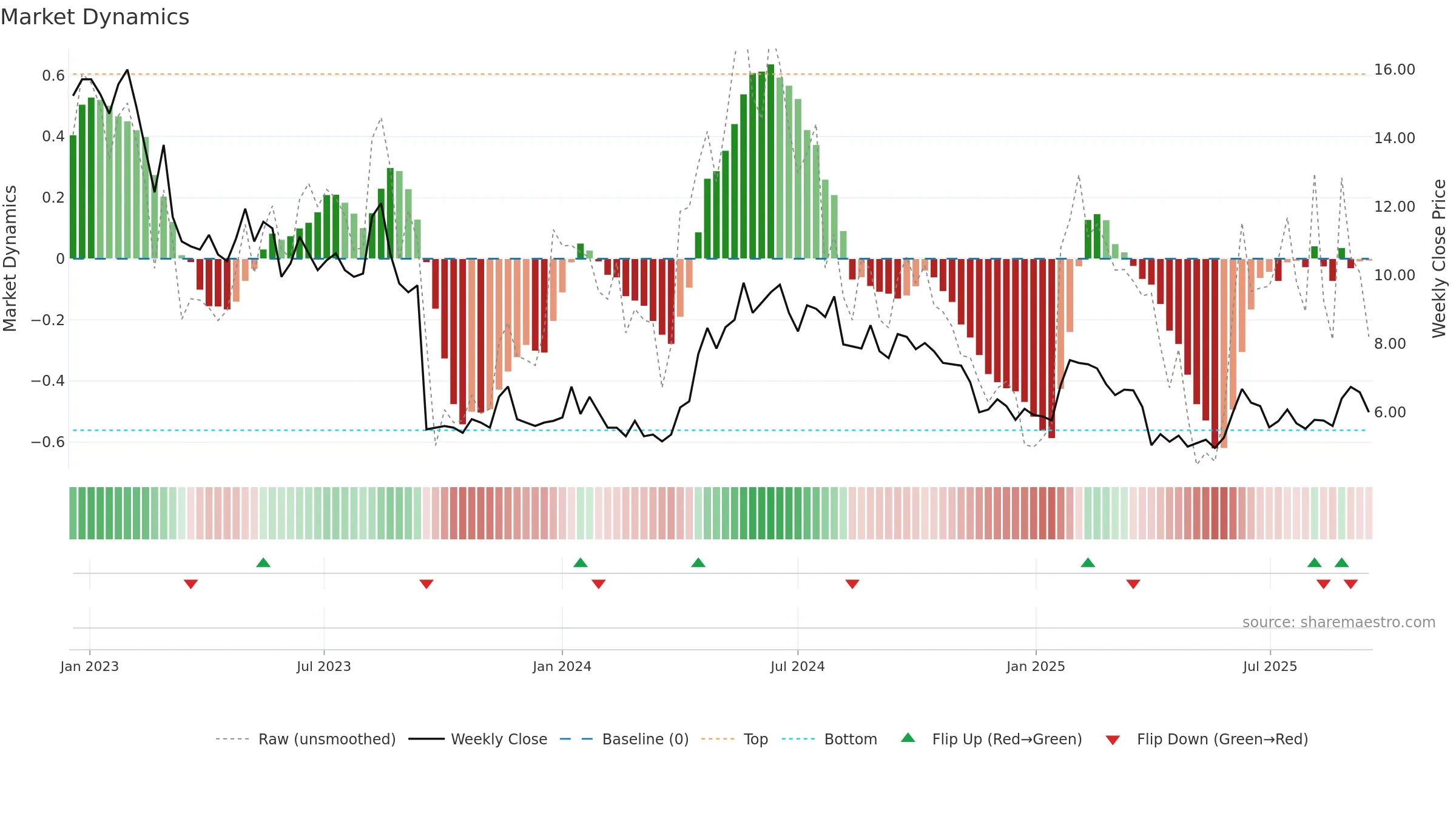Click the Market Dynamics chart title
1456x819 pixels.
95,17
